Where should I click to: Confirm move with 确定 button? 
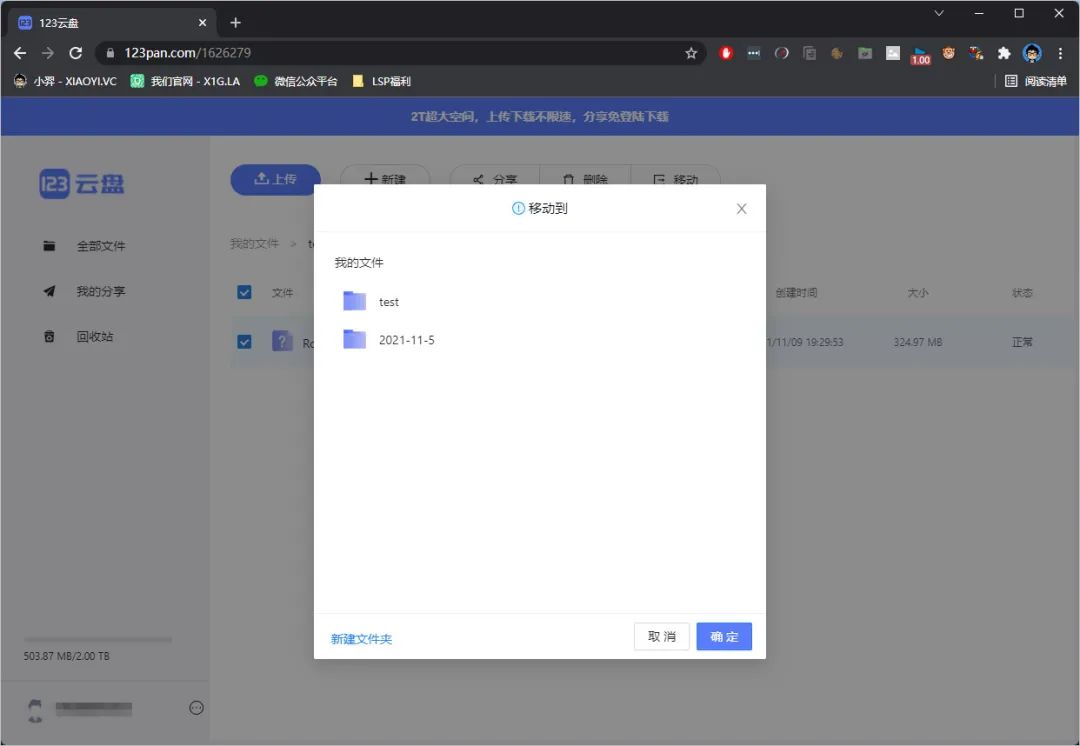point(724,637)
